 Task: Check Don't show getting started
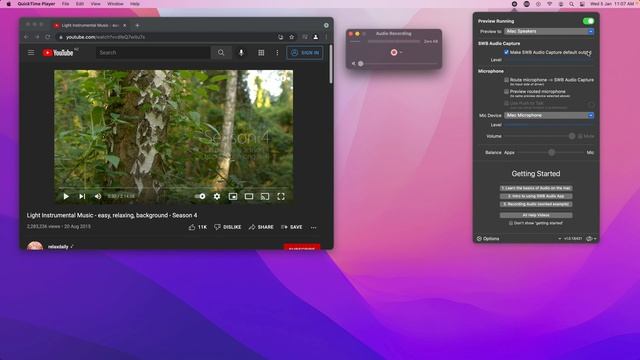[511, 223]
